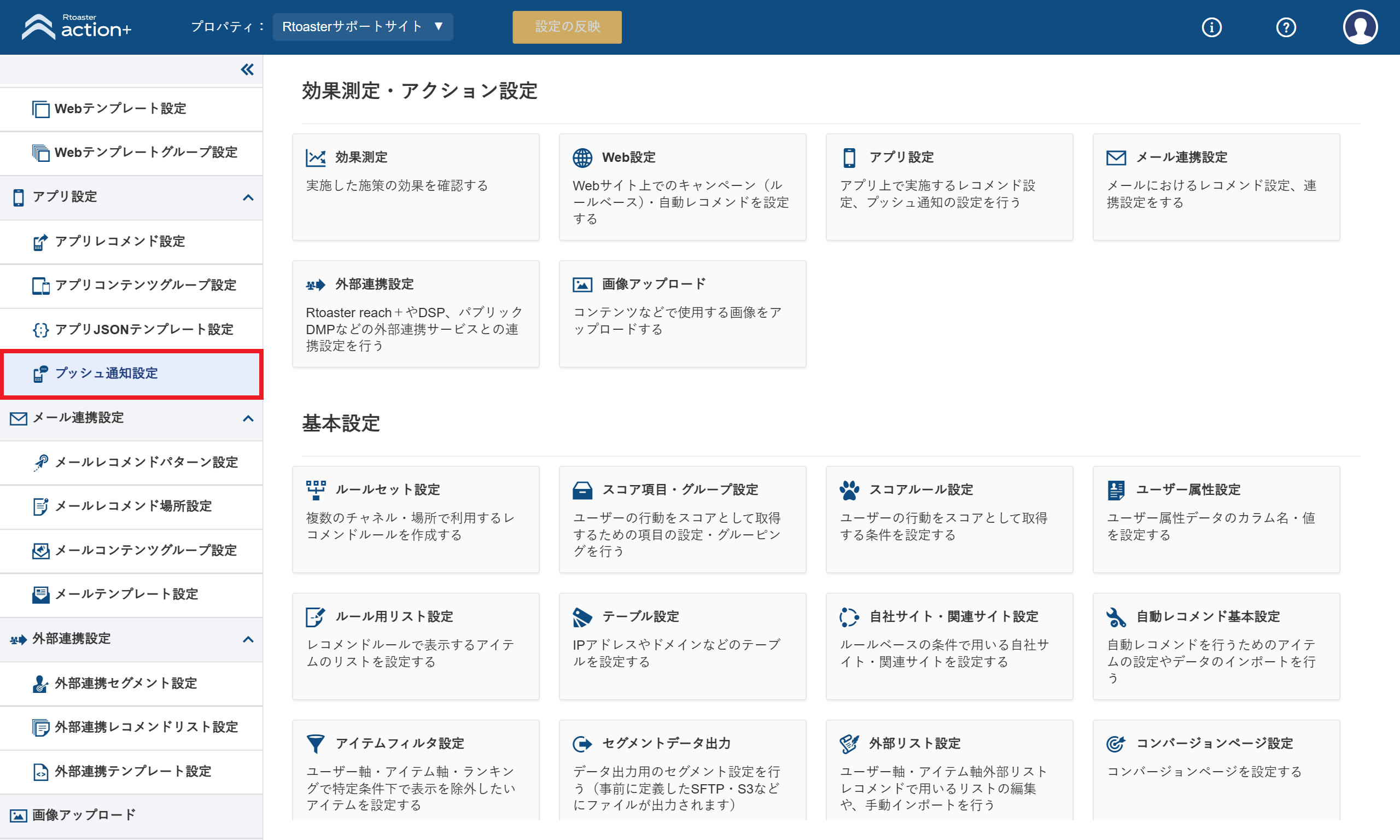Screen dimensions: 1400x840
Task: Collapse the メール連携設定 sidebar section chevron
Action: coord(248,418)
